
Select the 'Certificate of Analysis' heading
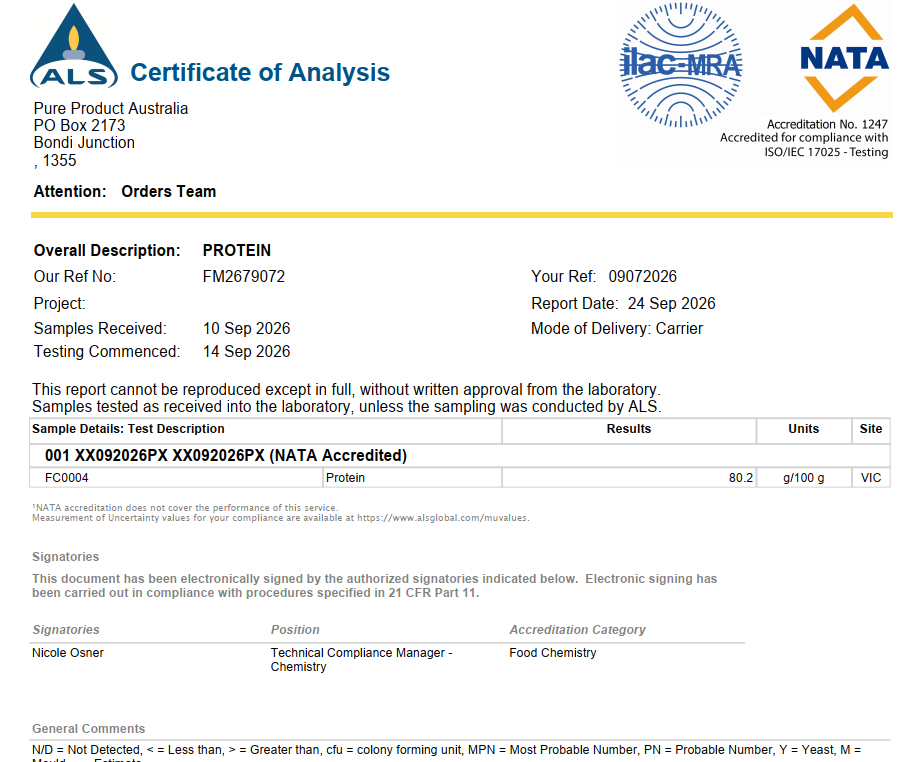[260, 72]
